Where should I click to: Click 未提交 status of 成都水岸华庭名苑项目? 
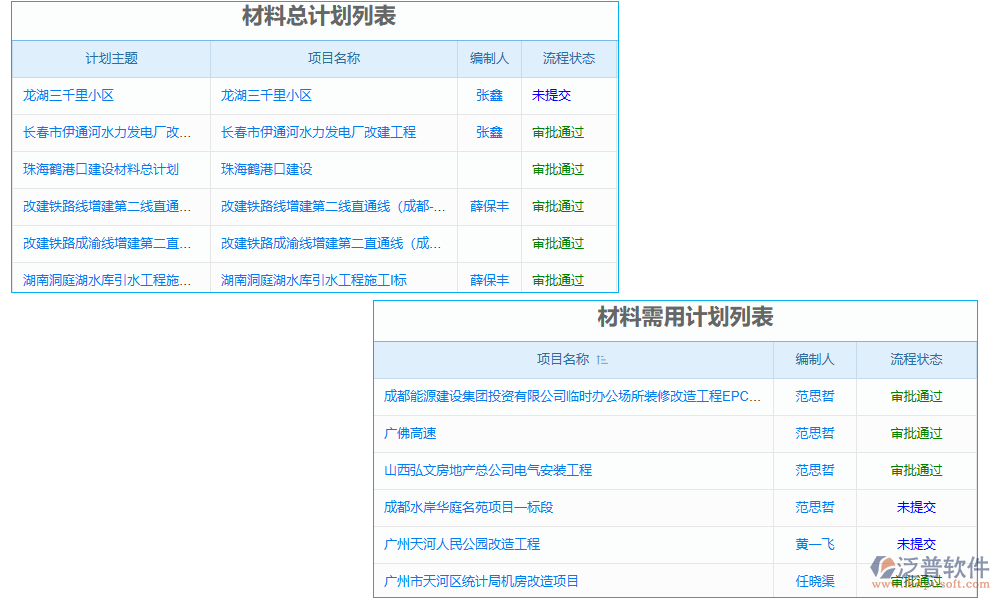coord(916,507)
